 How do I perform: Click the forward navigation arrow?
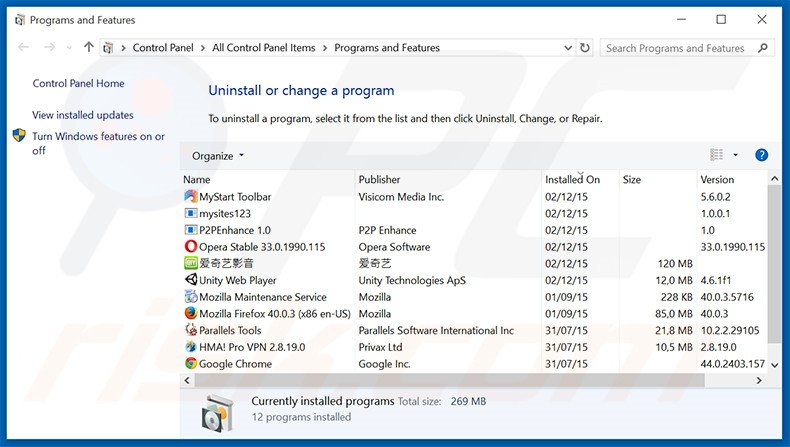[x=49, y=47]
